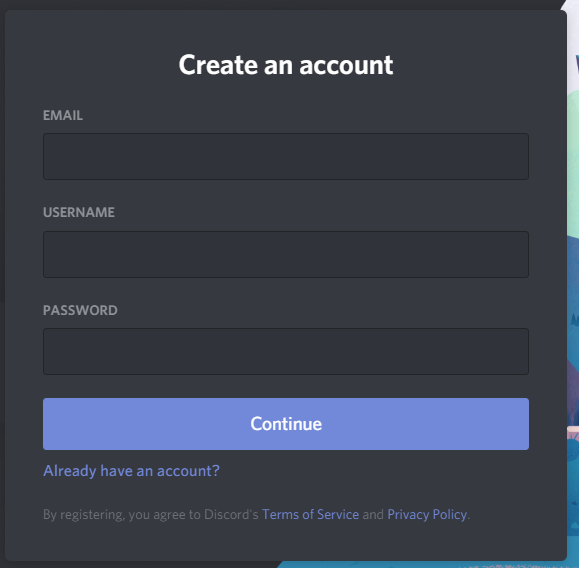Click the 'Create an account' heading
This screenshot has height=568, width=579.
coord(286,65)
